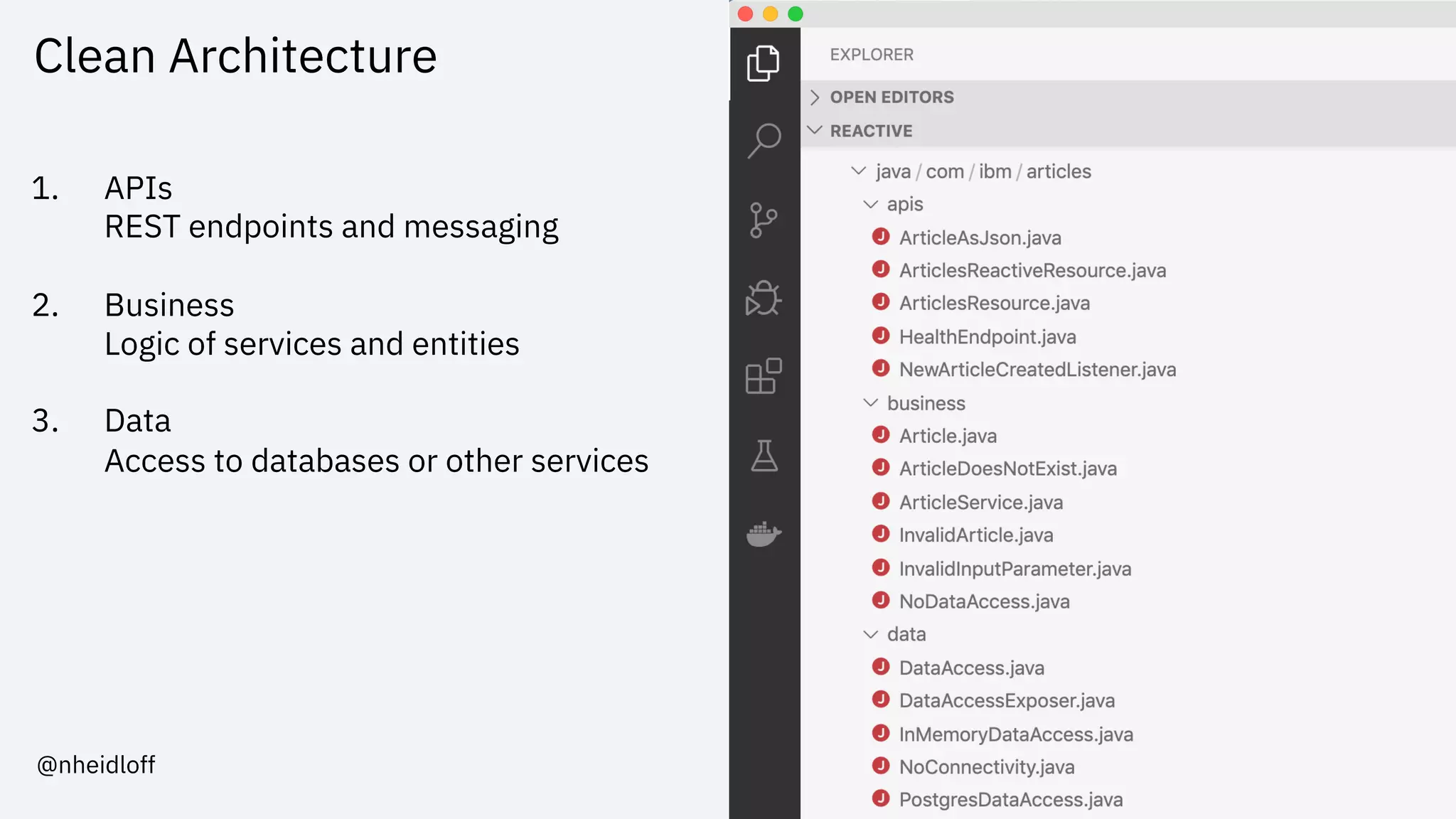The height and width of the screenshot is (819, 1456).
Task: Open the Testing flask icon
Action: coord(764,456)
